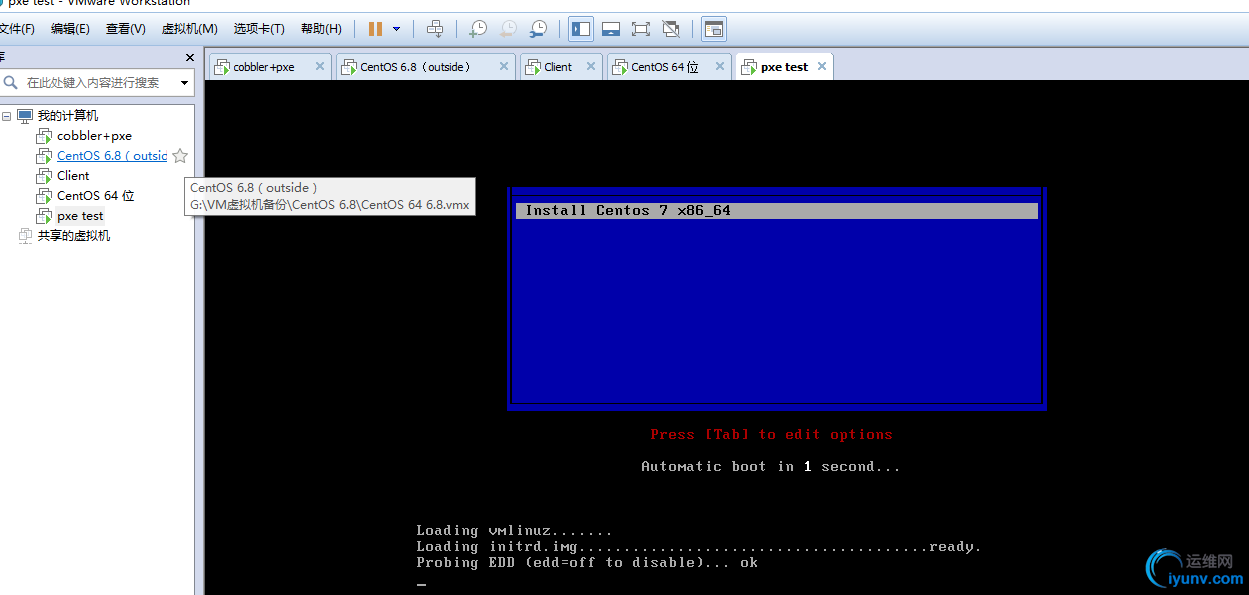Select 我的计算机 in the library
This screenshot has height=595, width=1249.
[x=68, y=116]
